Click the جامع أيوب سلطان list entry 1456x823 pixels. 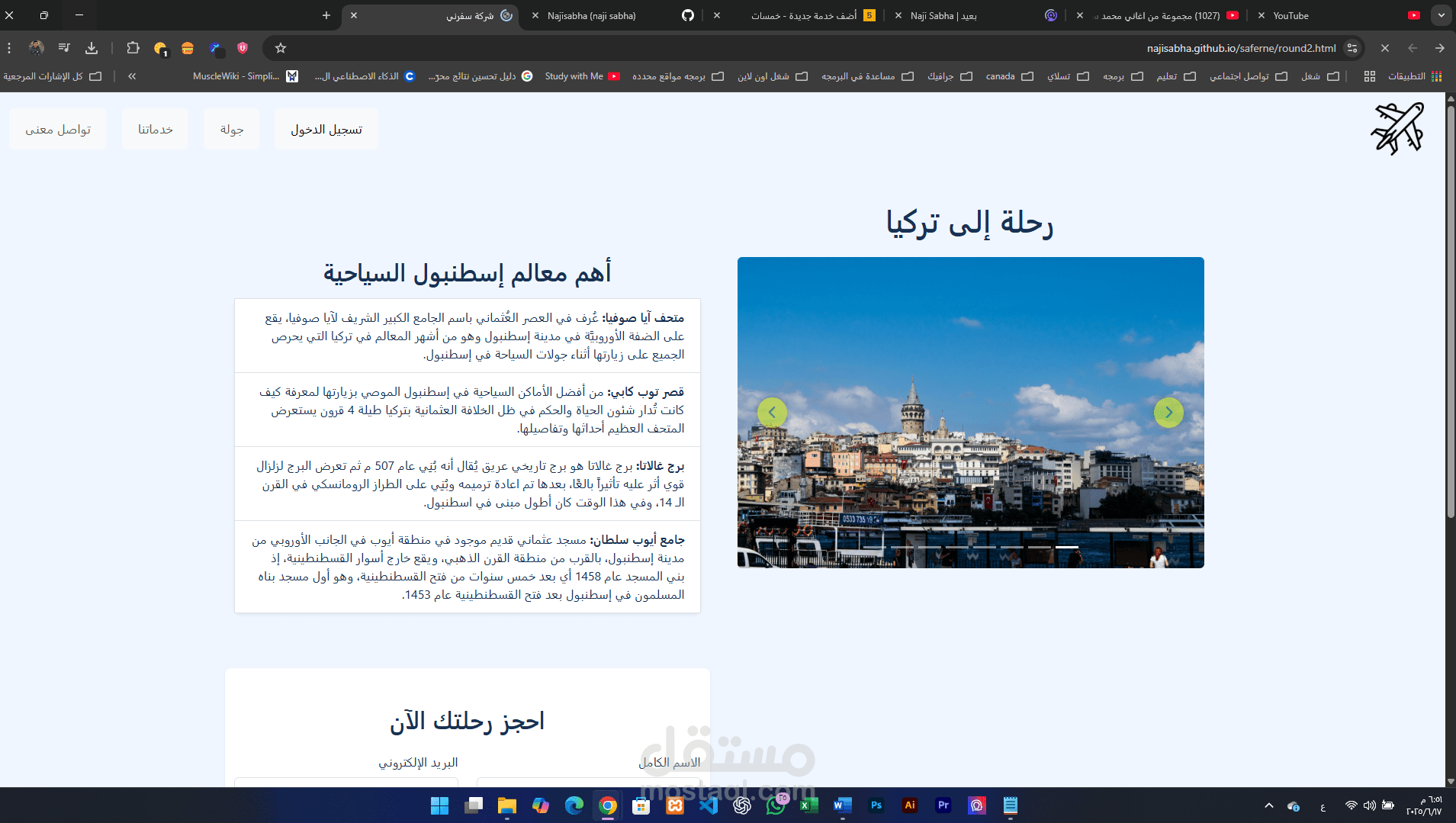(x=468, y=567)
